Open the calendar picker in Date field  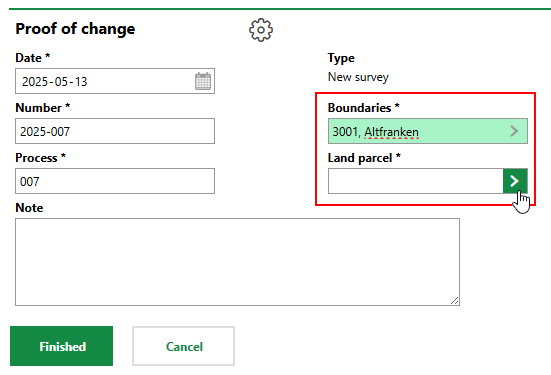pyautogui.click(x=203, y=81)
